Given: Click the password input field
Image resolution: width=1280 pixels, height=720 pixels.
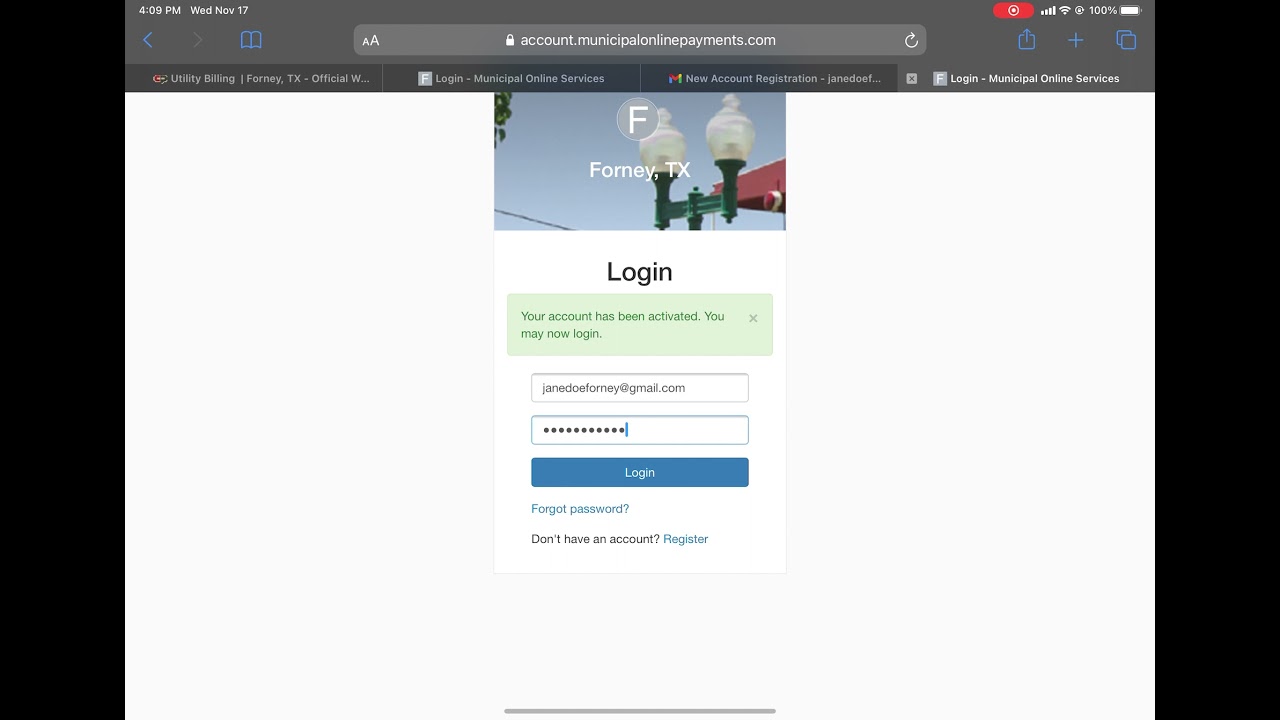Looking at the screenshot, I should click(x=640, y=430).
